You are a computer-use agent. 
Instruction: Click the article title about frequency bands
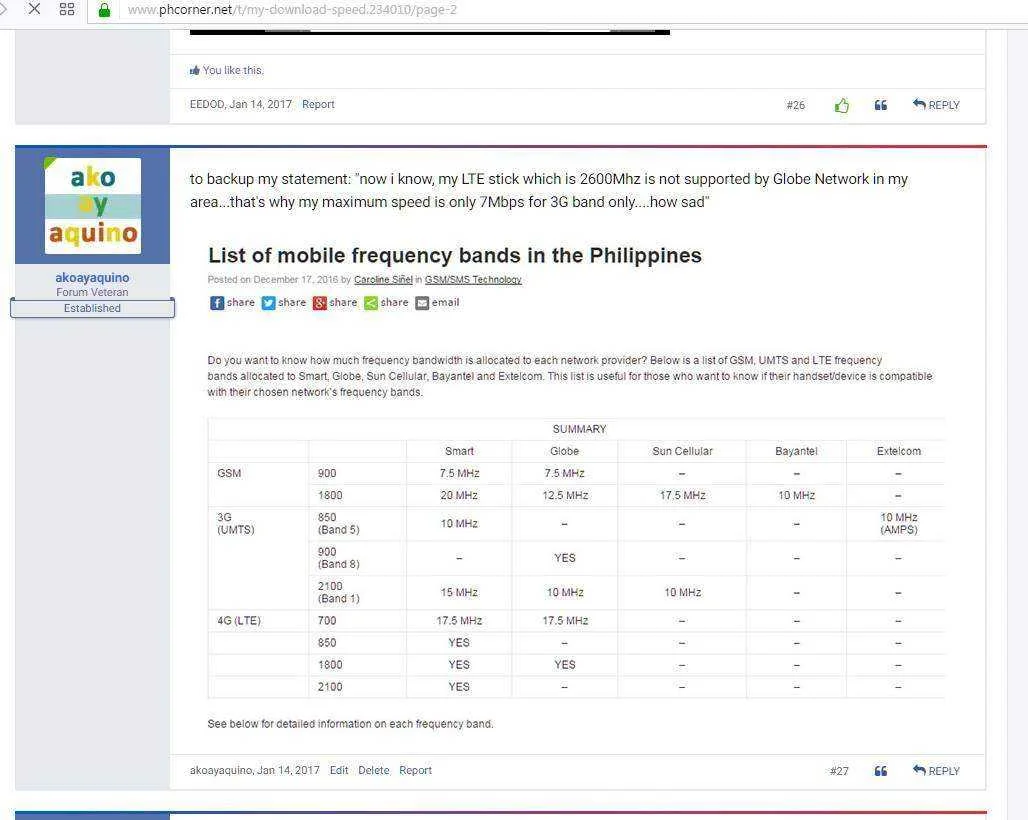click(x=455, y=255)
